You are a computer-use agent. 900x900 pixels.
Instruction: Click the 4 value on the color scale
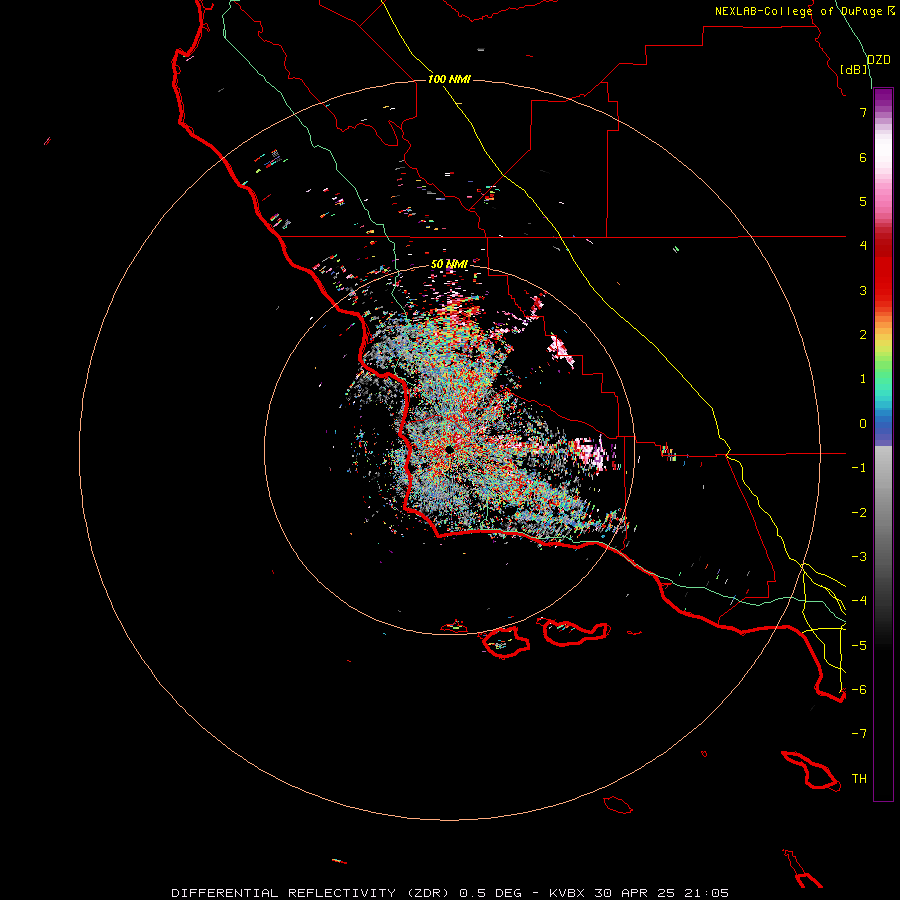click(863, 246)
